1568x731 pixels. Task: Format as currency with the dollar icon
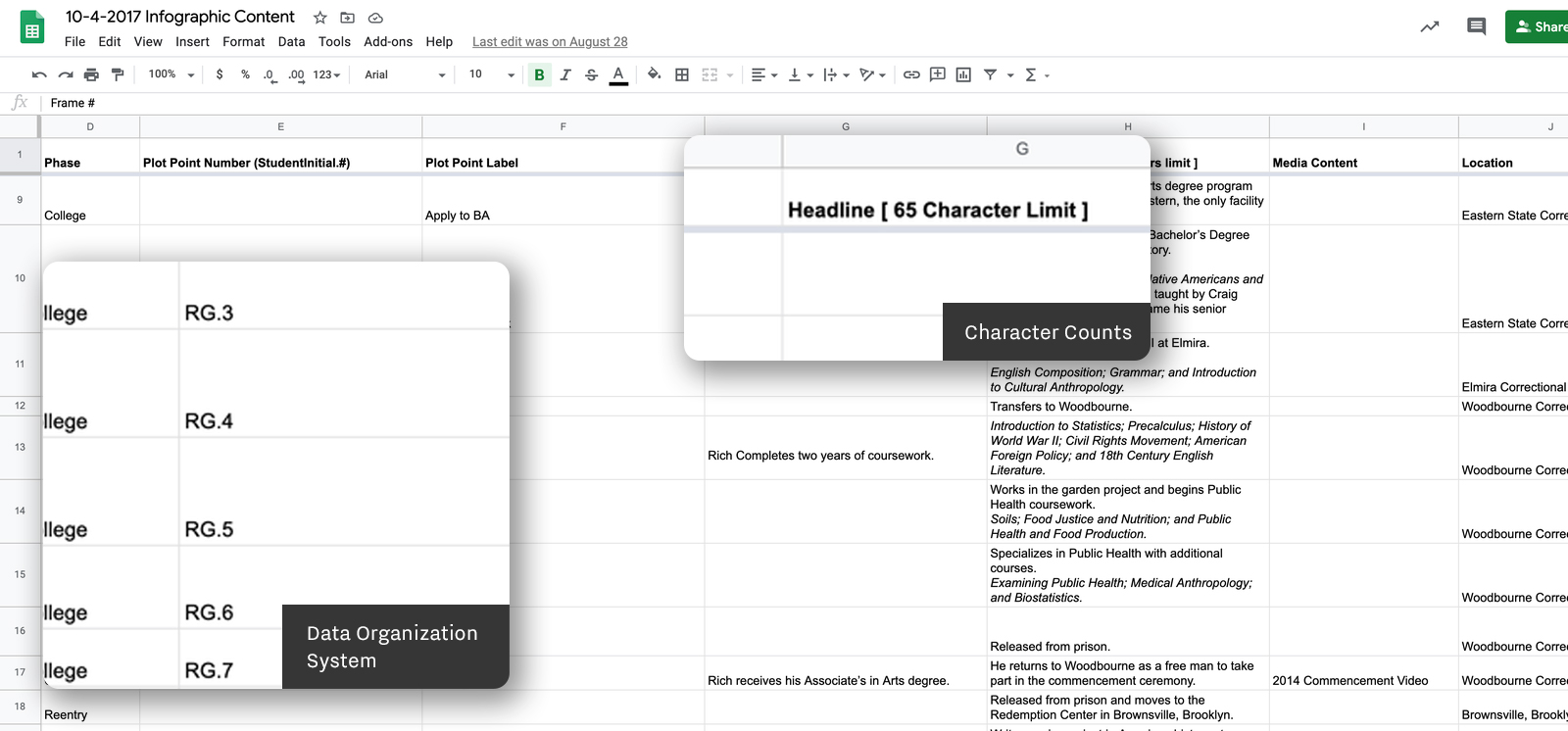220,74
